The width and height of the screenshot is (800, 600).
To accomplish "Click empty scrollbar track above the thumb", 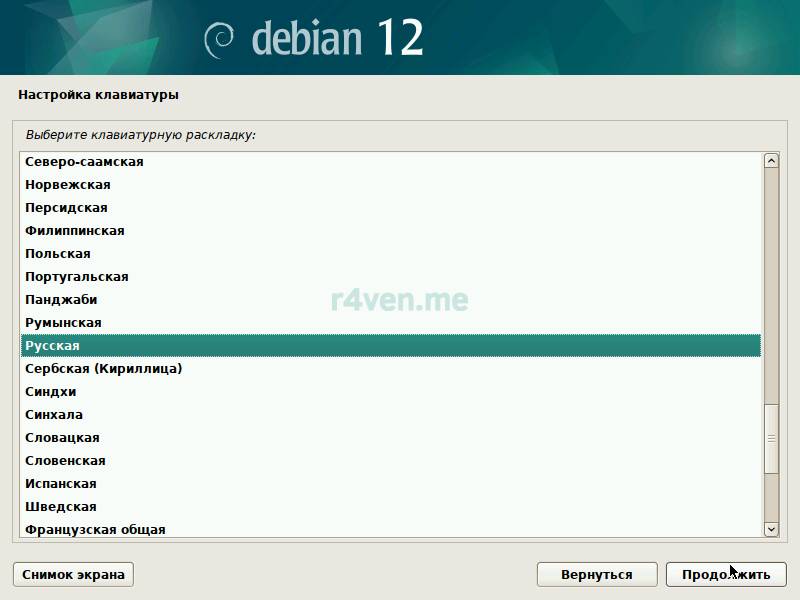I will tap(771, 280).
